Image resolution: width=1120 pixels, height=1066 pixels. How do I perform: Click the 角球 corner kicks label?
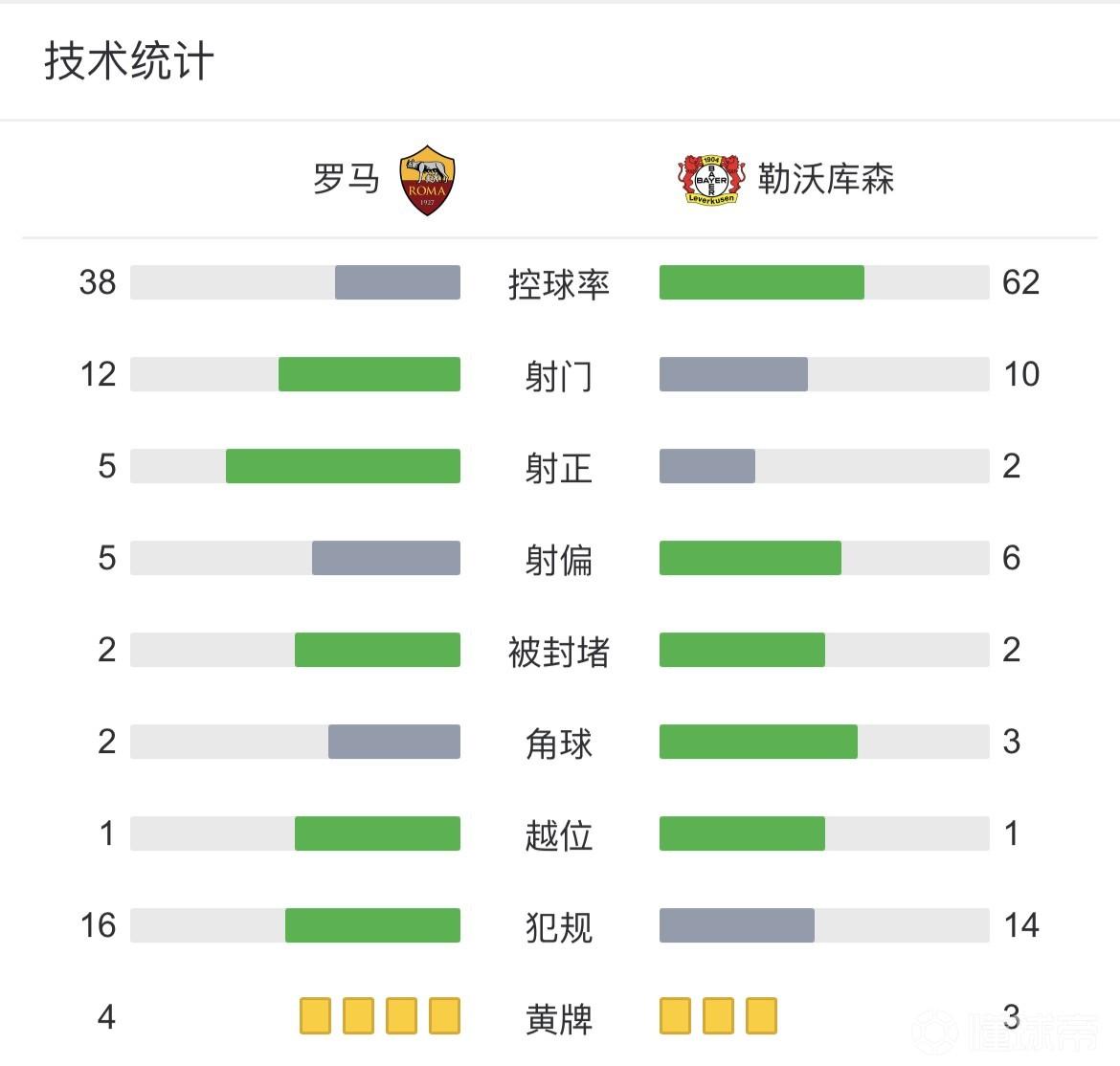point(559,744)
